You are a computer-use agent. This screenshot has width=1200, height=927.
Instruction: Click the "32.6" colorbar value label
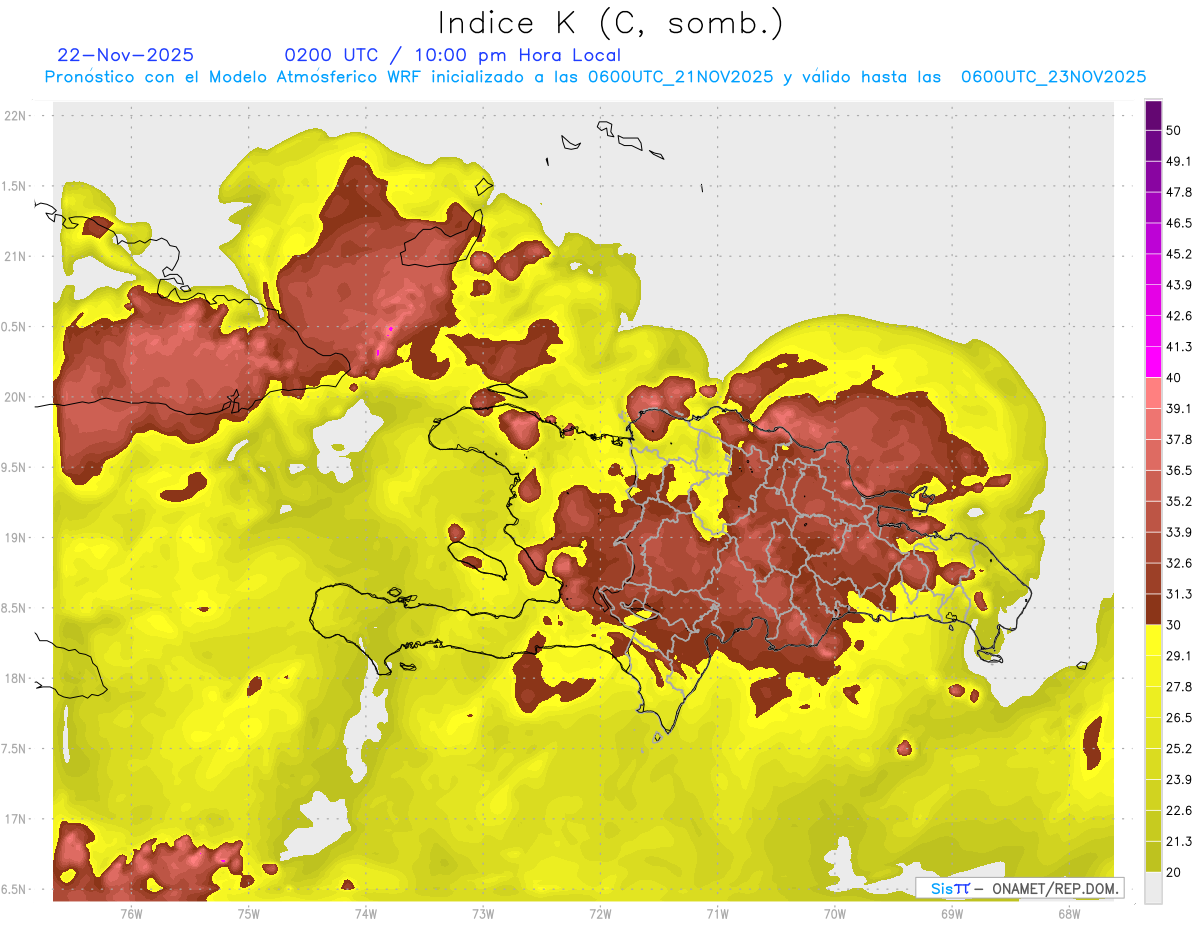1179,563
